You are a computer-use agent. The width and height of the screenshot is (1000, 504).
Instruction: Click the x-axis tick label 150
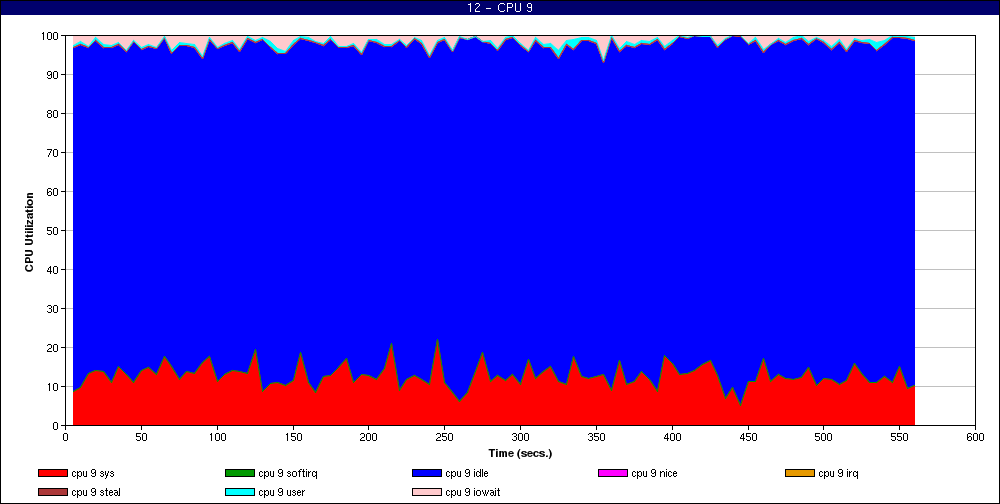point(293,438)
